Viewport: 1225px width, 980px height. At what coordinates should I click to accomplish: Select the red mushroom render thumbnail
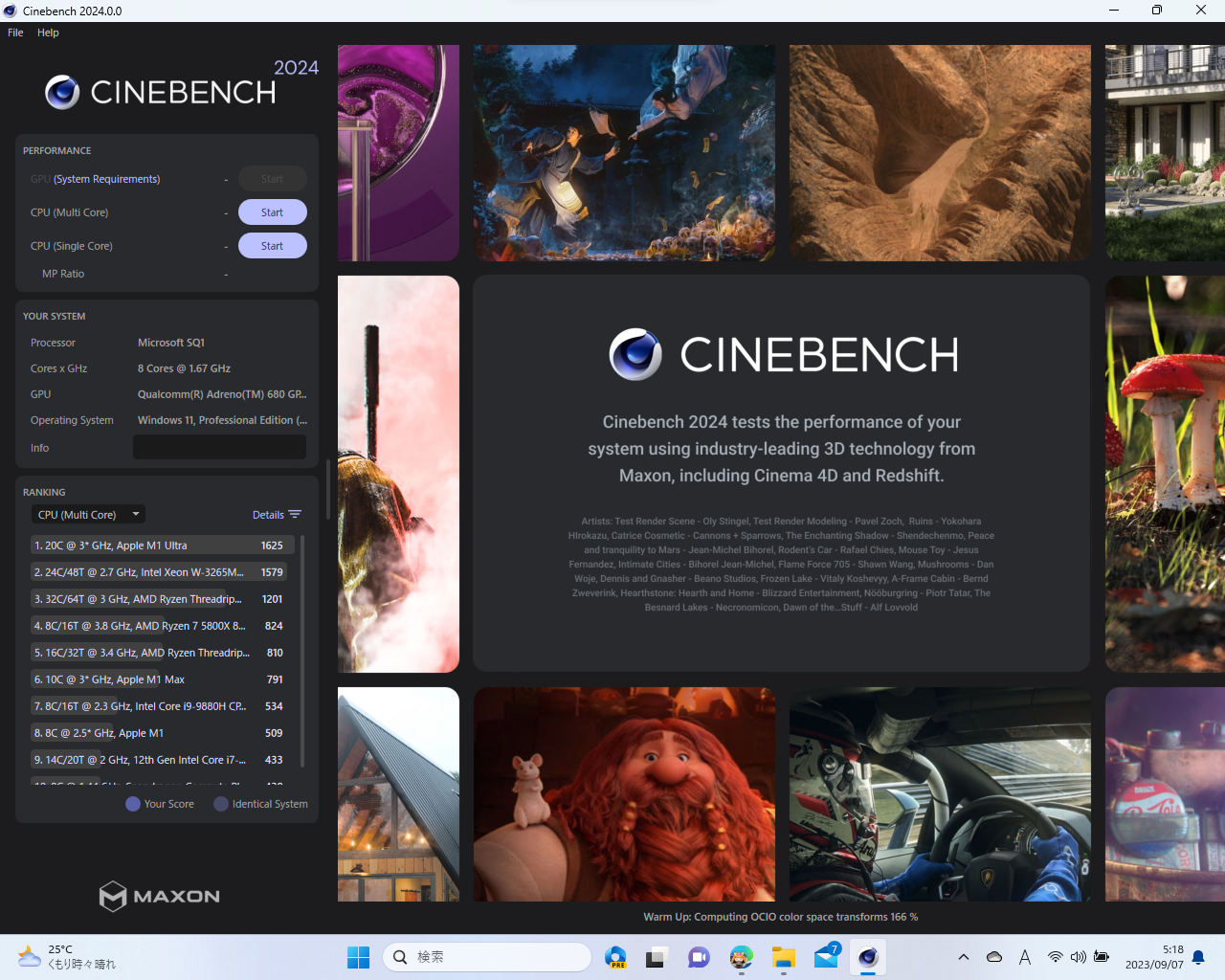tap(1166, 474)
